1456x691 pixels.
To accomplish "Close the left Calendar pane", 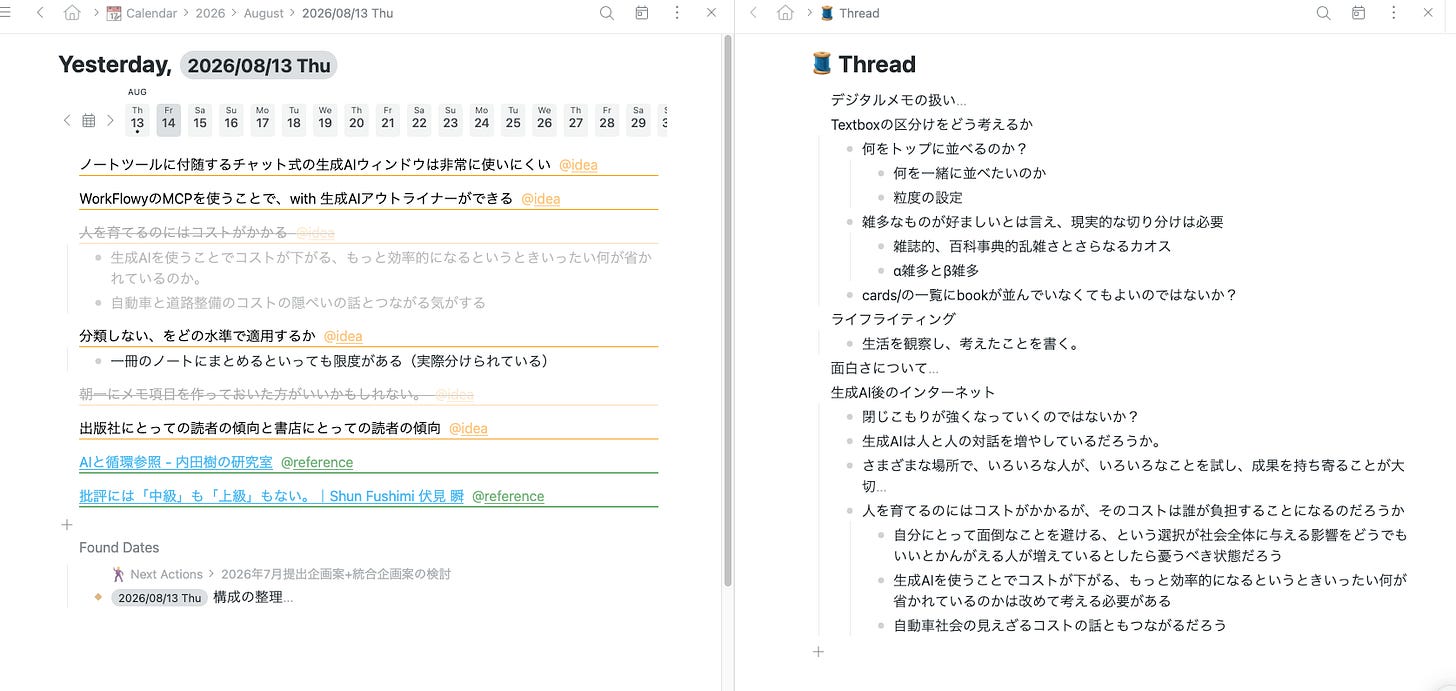I will (x=711, y=13).
